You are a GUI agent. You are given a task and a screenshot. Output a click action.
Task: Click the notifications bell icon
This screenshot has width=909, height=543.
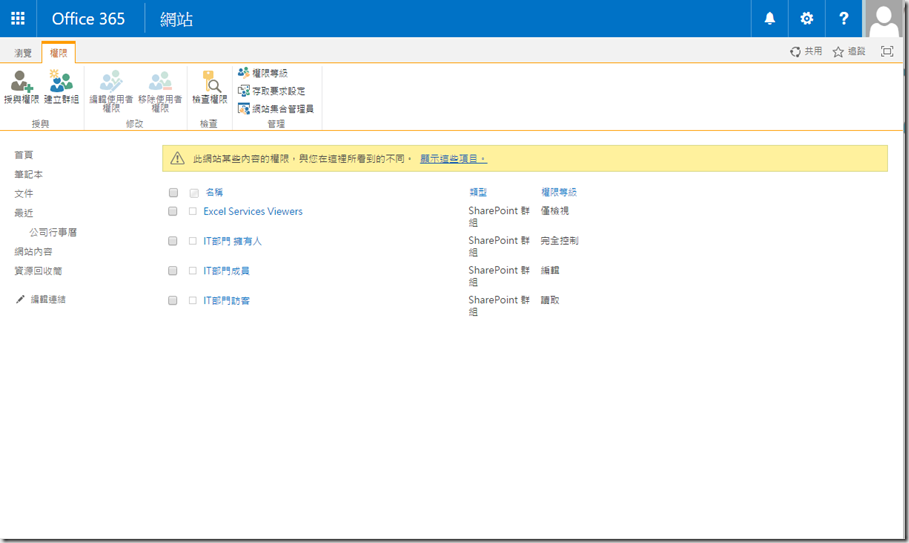769,18
